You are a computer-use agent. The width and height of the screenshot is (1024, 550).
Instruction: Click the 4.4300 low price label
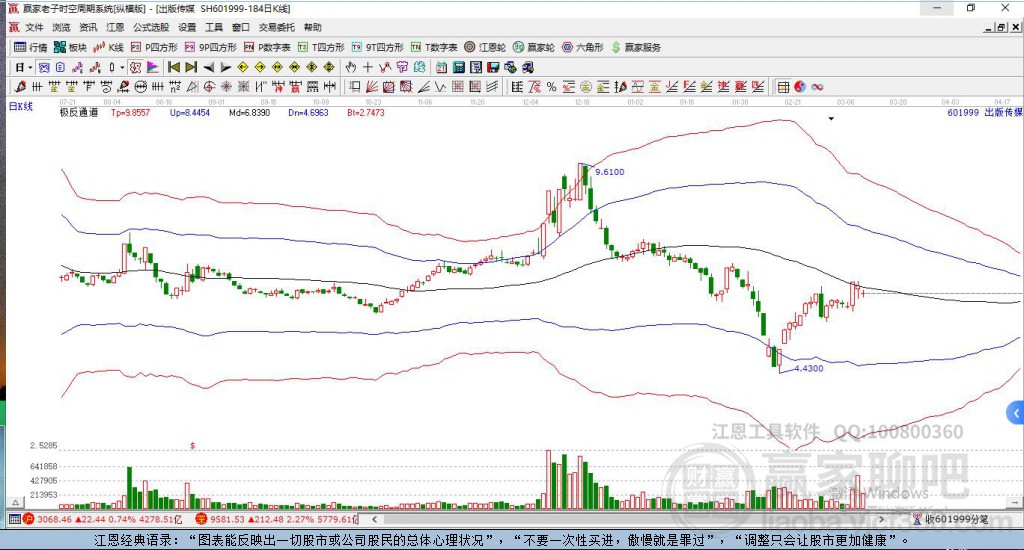808,368
